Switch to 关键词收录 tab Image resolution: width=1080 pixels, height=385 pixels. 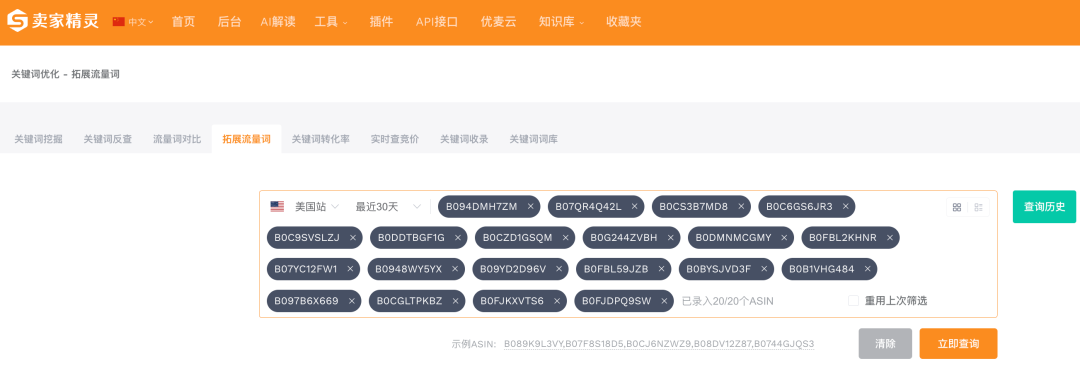(464, 139)
